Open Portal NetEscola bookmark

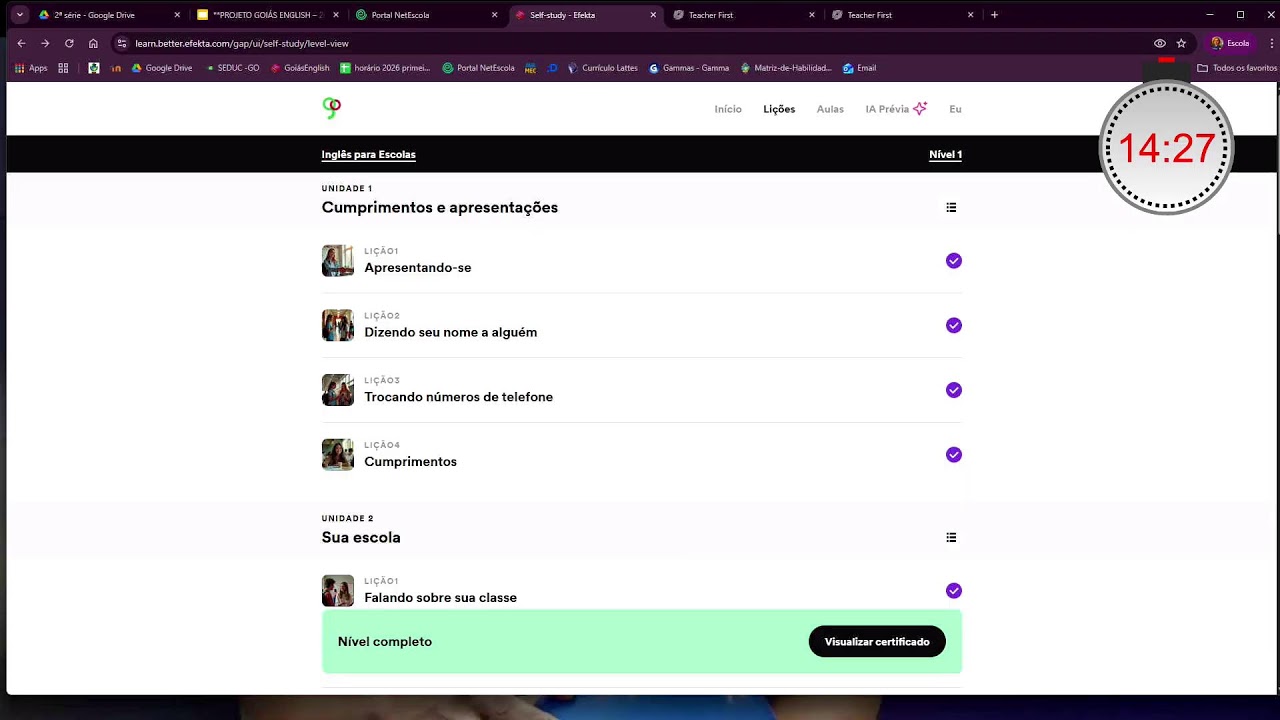[x=478, y=68]
